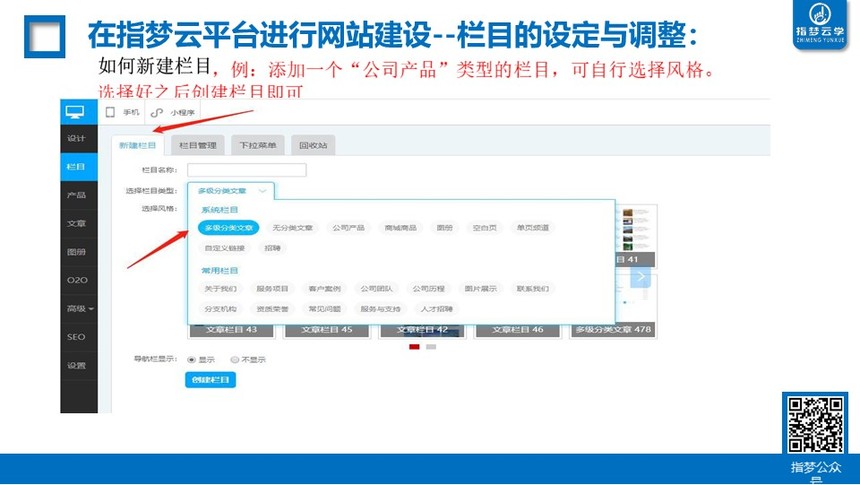Choose the 商城商品 column type
Image resolution: width=860 pixels, height=485 pixels.
401,228
